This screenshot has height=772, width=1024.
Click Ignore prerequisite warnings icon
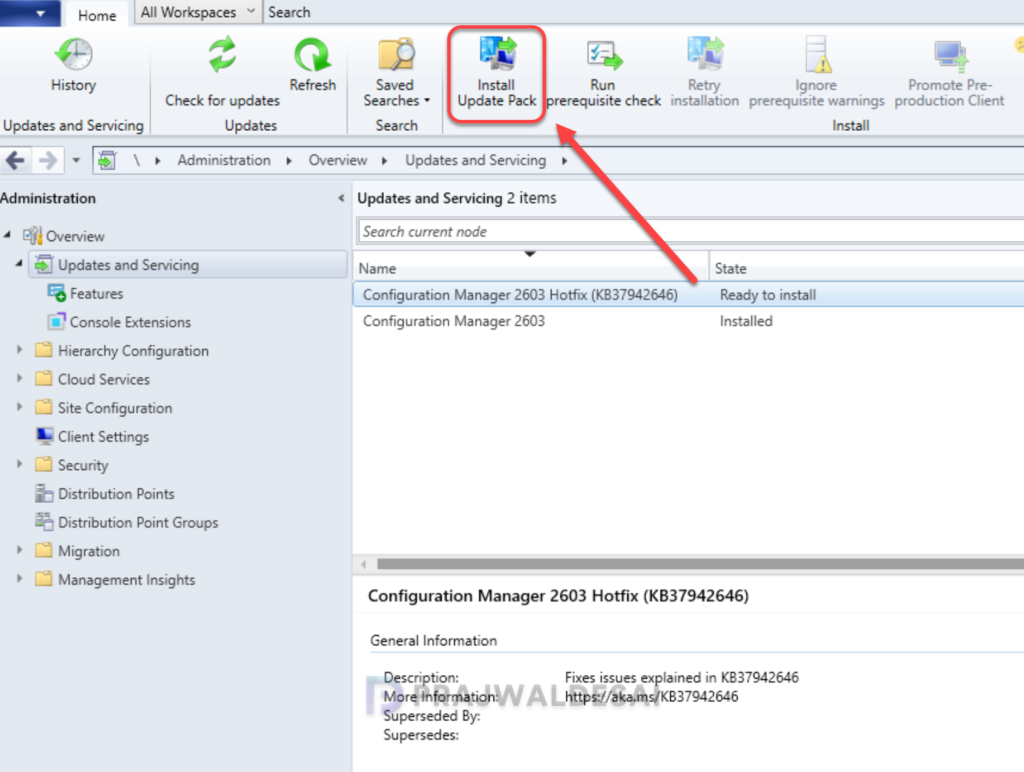[816, 54]
